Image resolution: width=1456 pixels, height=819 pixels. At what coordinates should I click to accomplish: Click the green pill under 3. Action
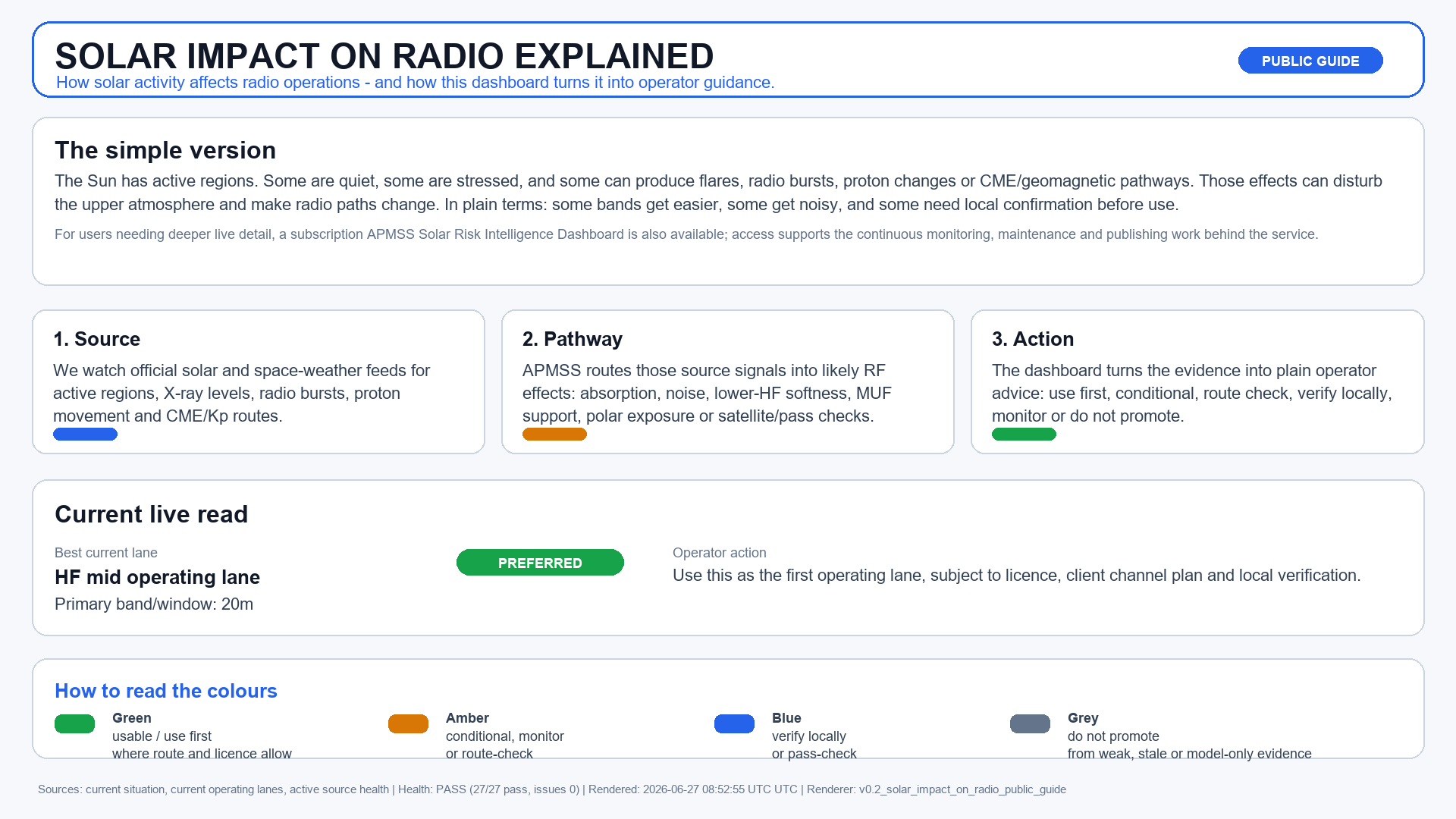[x=1024, y=435]
